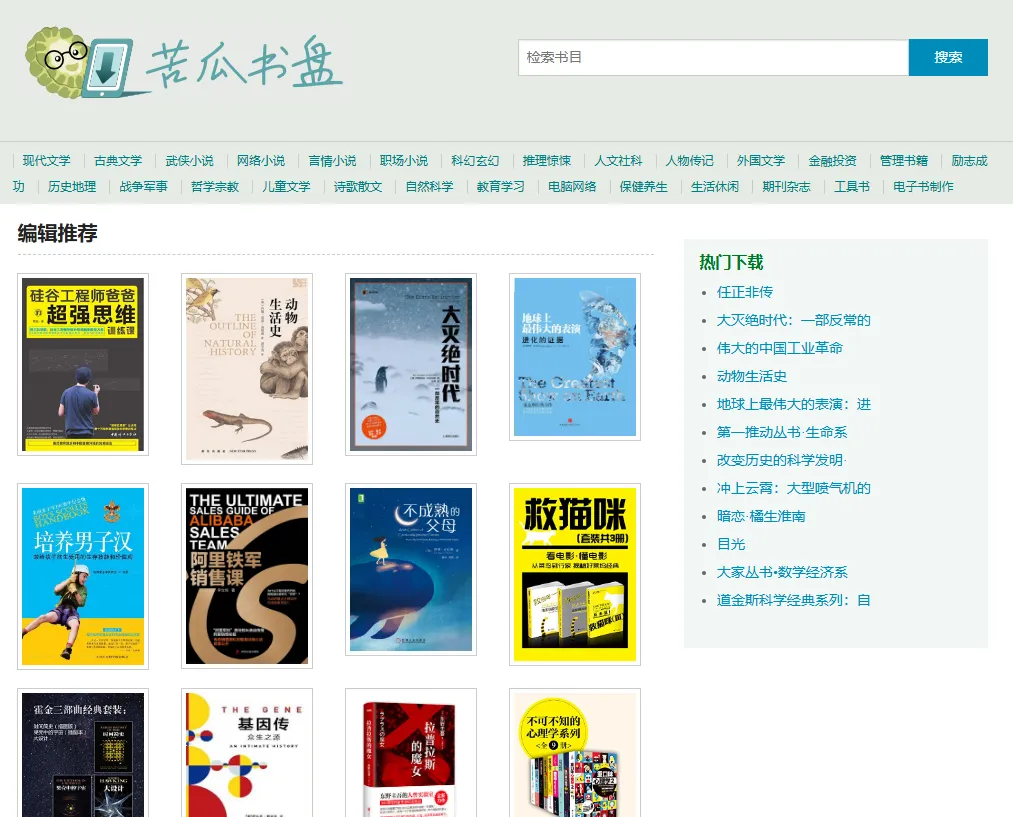
Task: Select the 外国文学 category
Action: [761, 161]
